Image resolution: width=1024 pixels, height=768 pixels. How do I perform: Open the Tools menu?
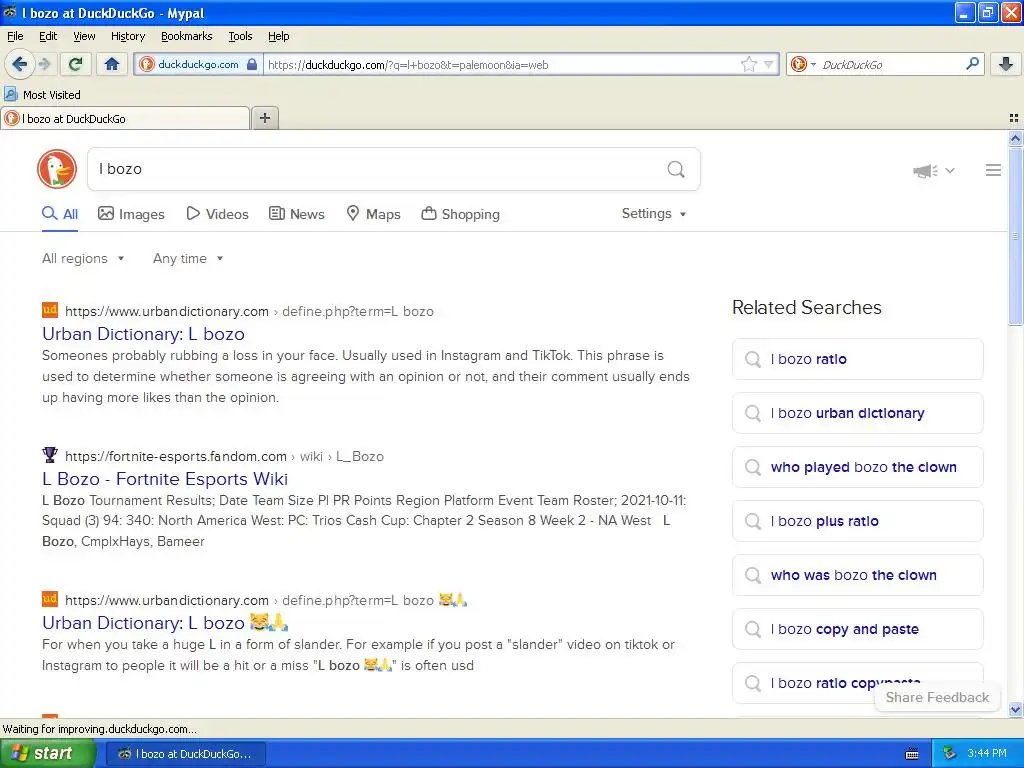pyautogui.click(x=240, y=36)
